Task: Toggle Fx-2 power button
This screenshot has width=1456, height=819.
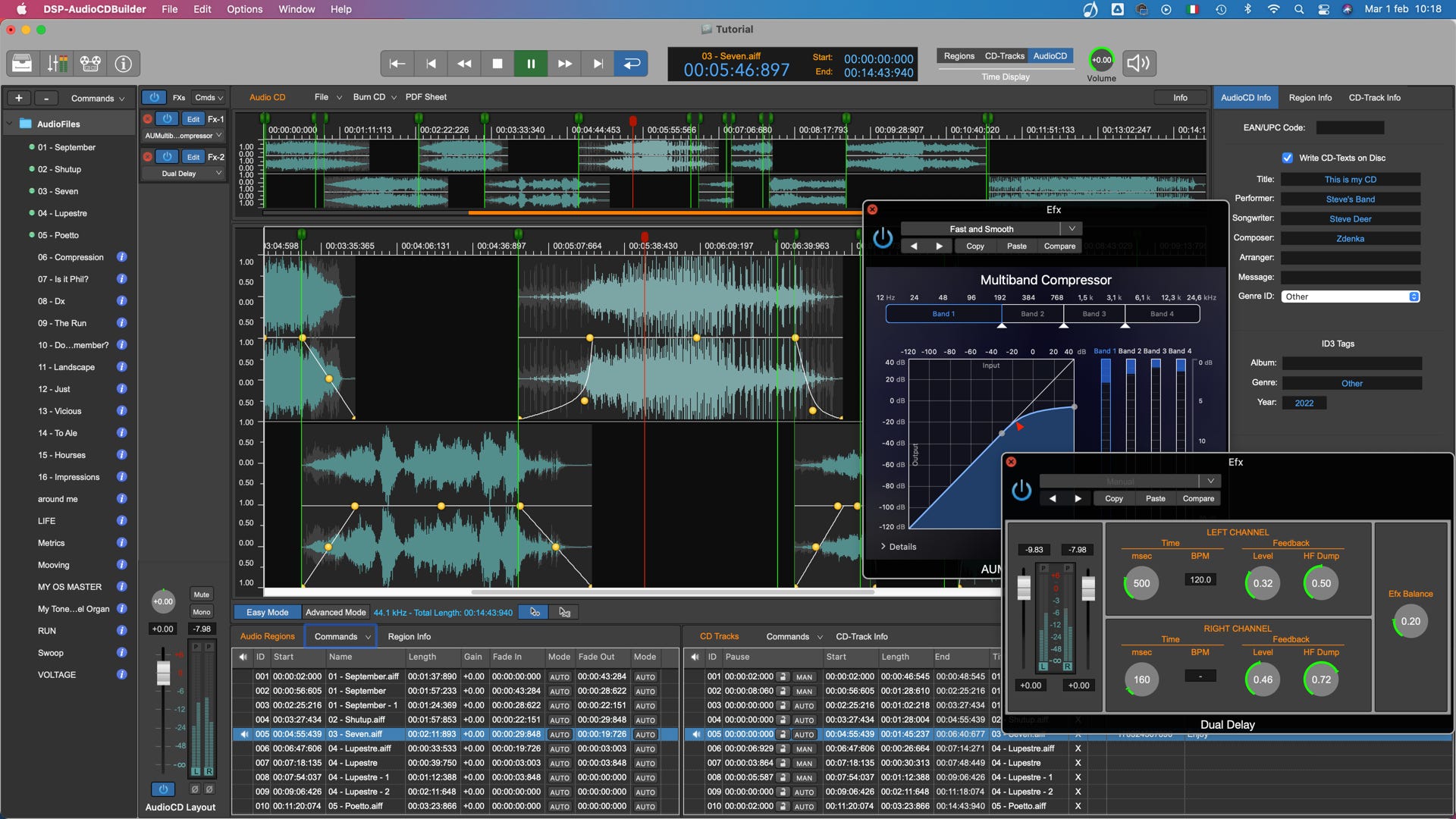Action: [168, 157]
